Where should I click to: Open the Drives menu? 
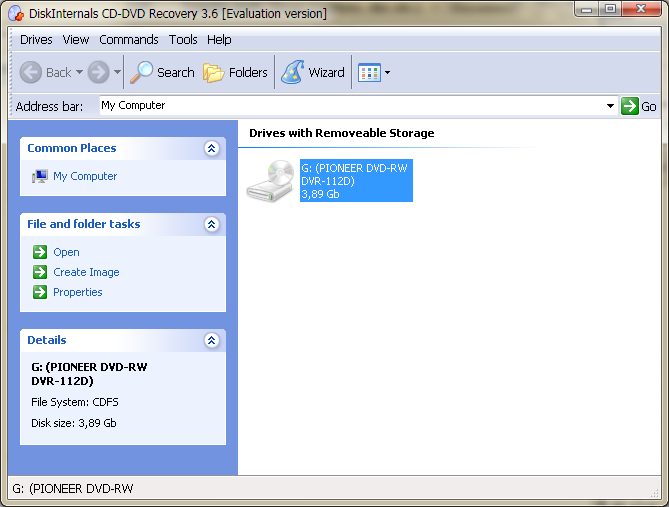pos(36,40)
